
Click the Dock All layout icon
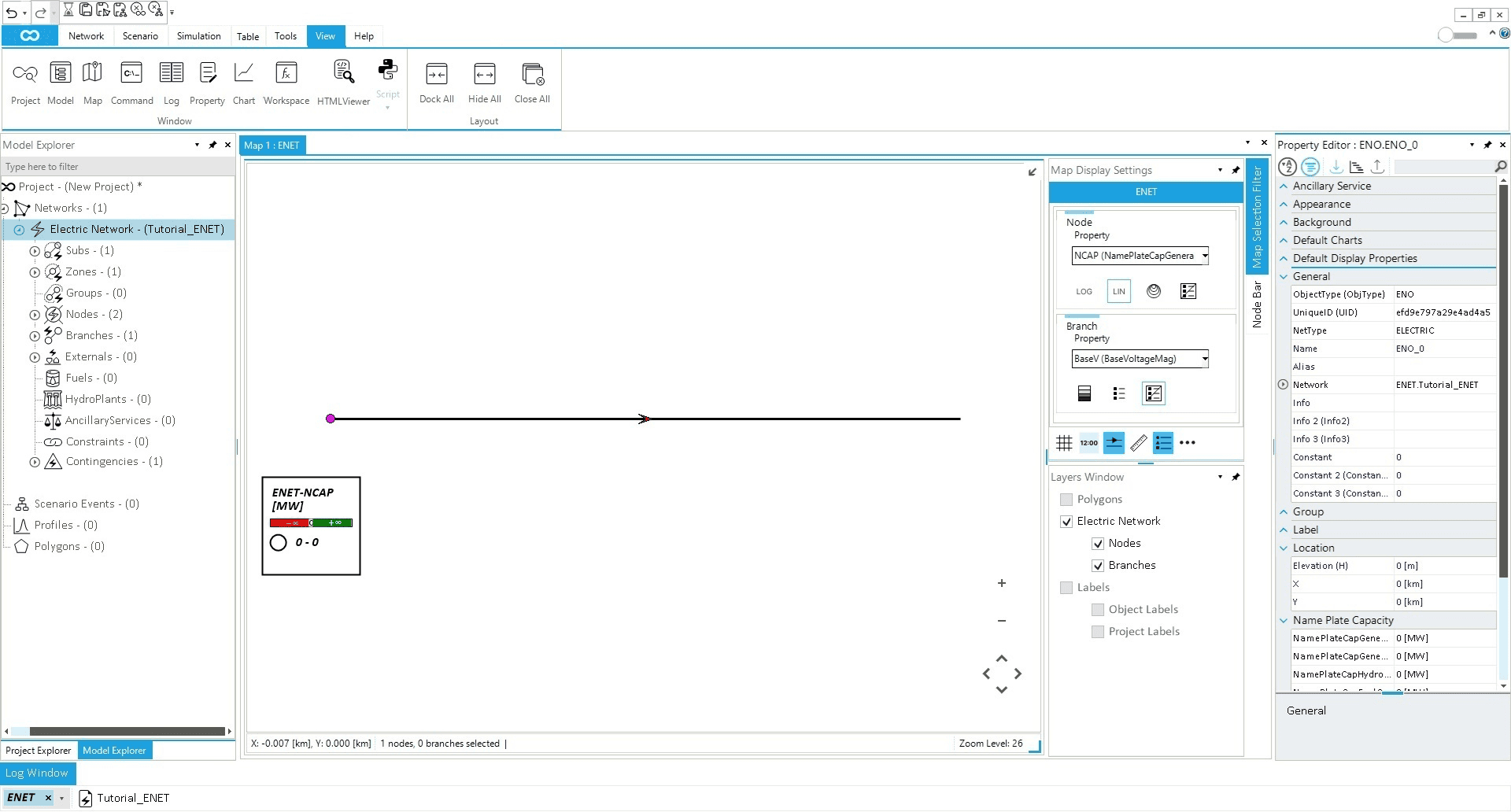(x=436, y=83)
